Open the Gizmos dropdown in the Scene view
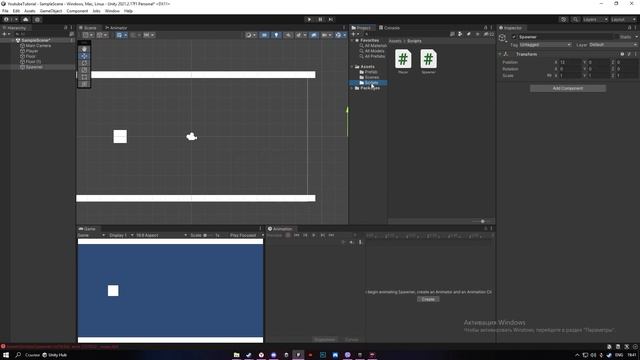 pyautogui.click(x=340, y=35)
